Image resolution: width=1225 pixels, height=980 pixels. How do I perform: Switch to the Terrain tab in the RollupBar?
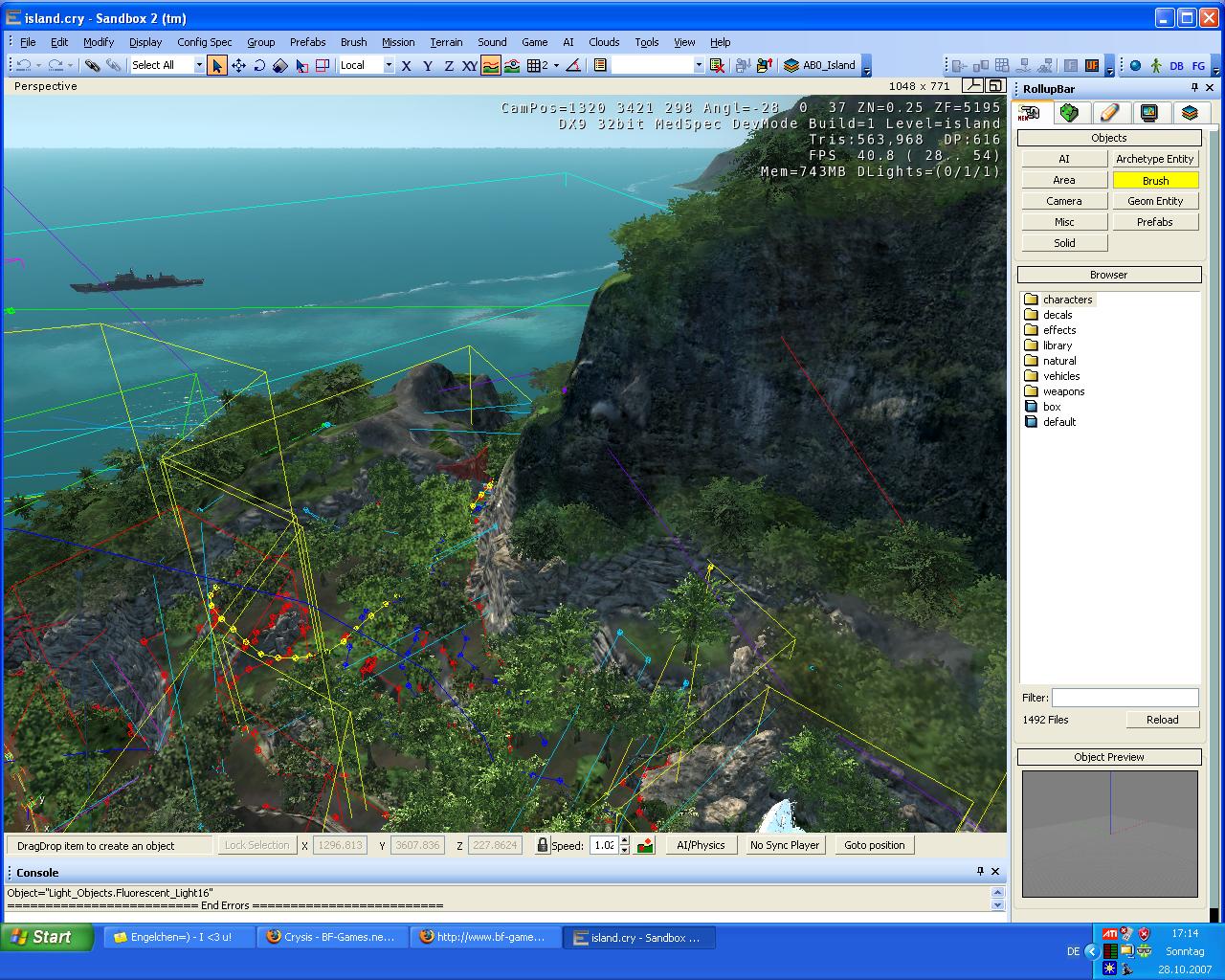[1070, 113]
